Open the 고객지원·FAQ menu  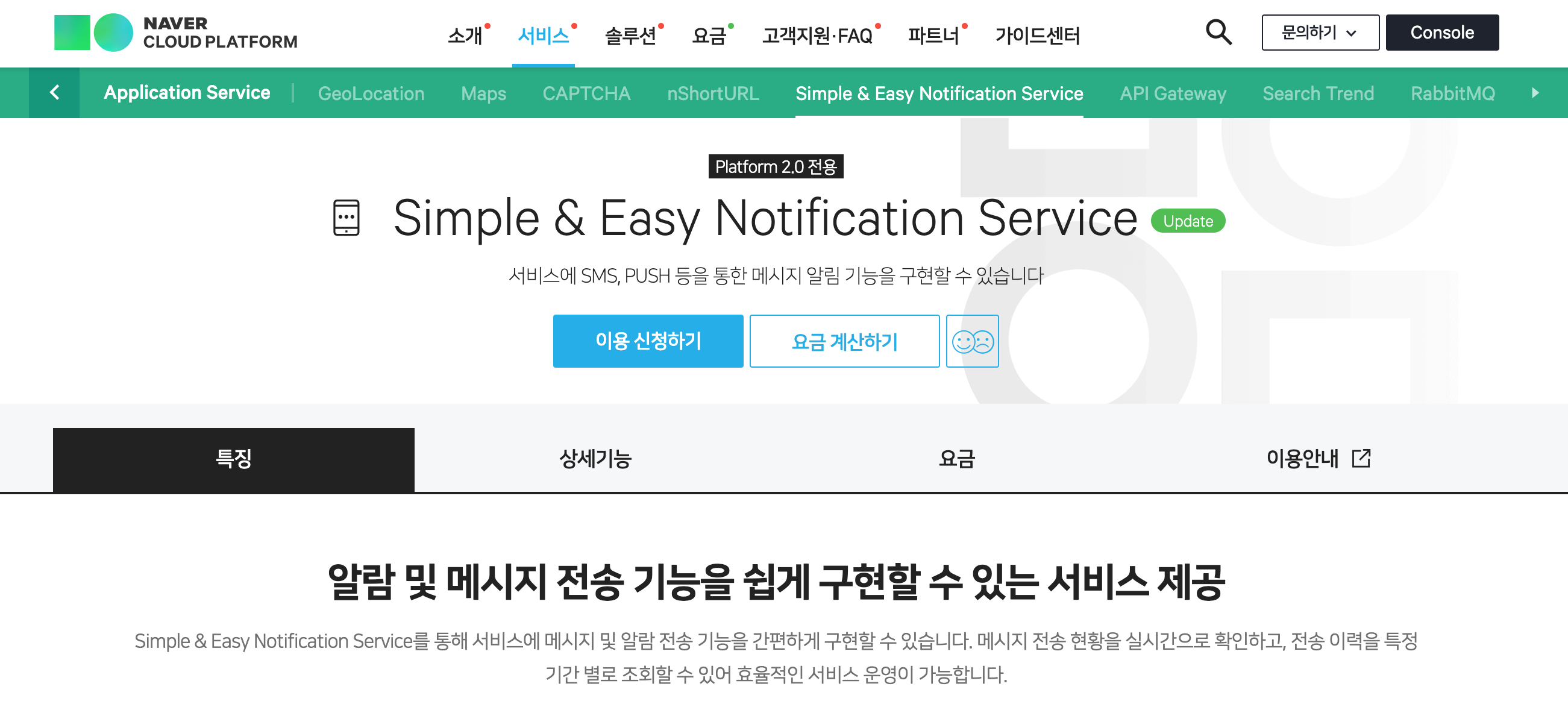(x=817, y=36)
